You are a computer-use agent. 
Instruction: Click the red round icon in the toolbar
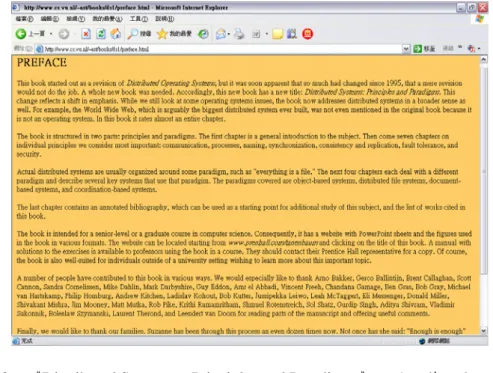307,34
